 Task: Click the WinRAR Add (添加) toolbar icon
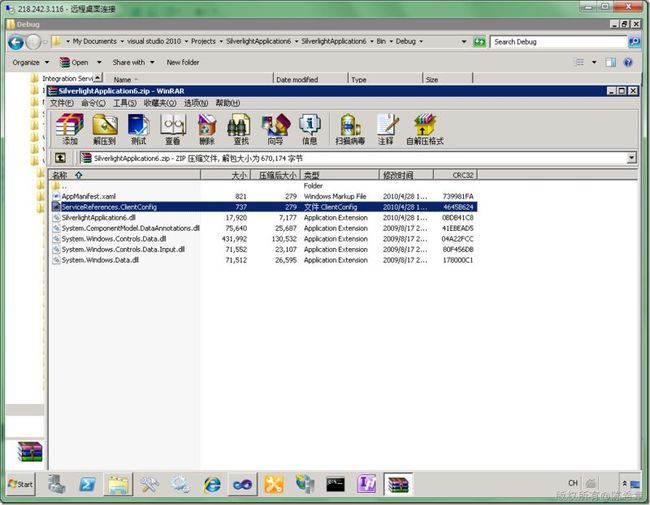click(x=70, y=129)
